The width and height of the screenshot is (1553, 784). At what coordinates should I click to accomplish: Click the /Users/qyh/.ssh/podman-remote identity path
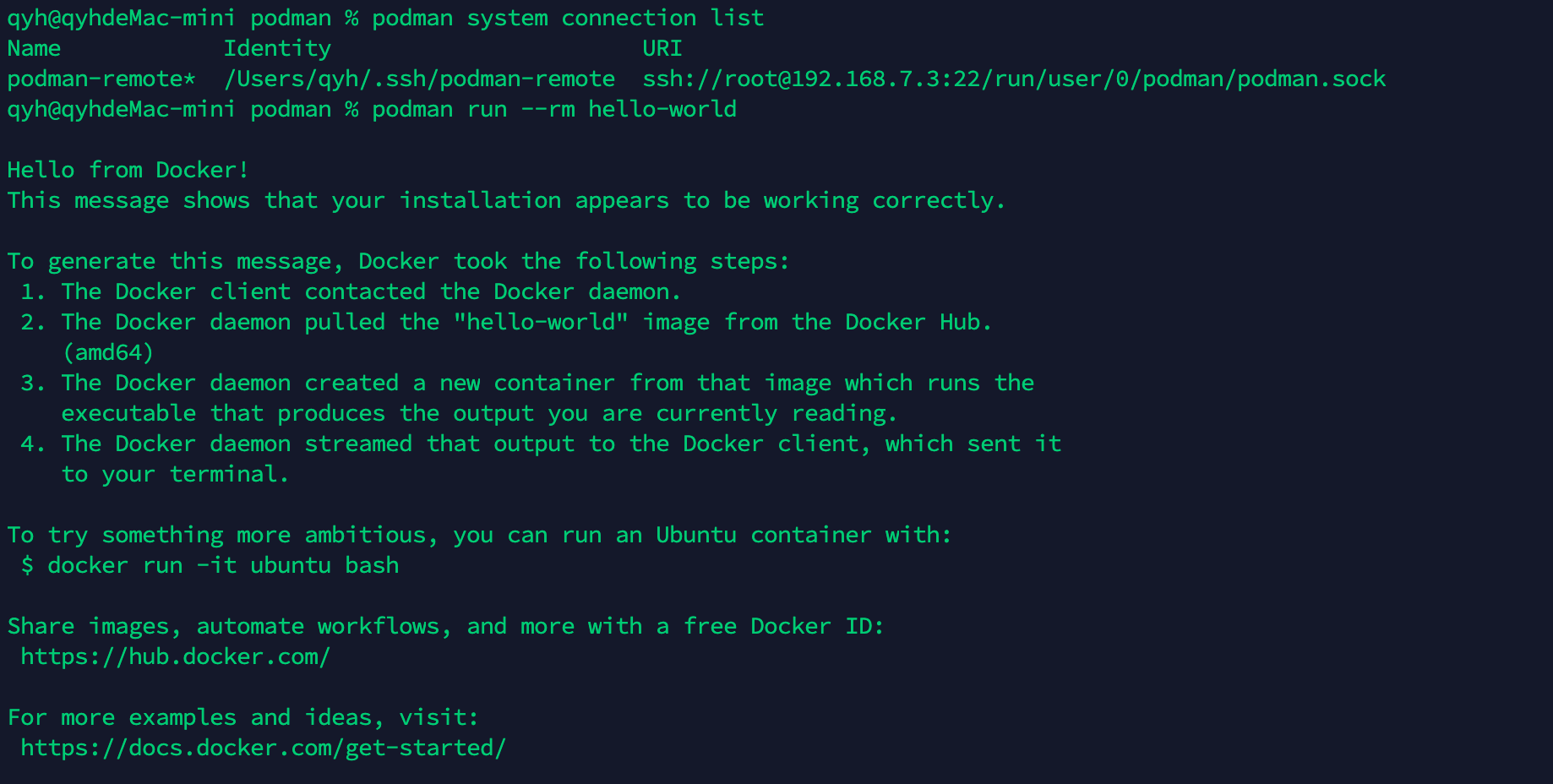point(419,79)
